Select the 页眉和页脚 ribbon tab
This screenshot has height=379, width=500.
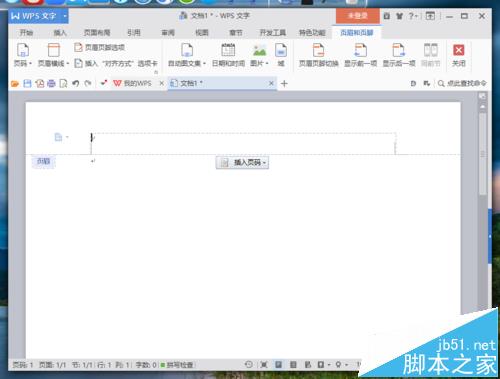(356, 33)
